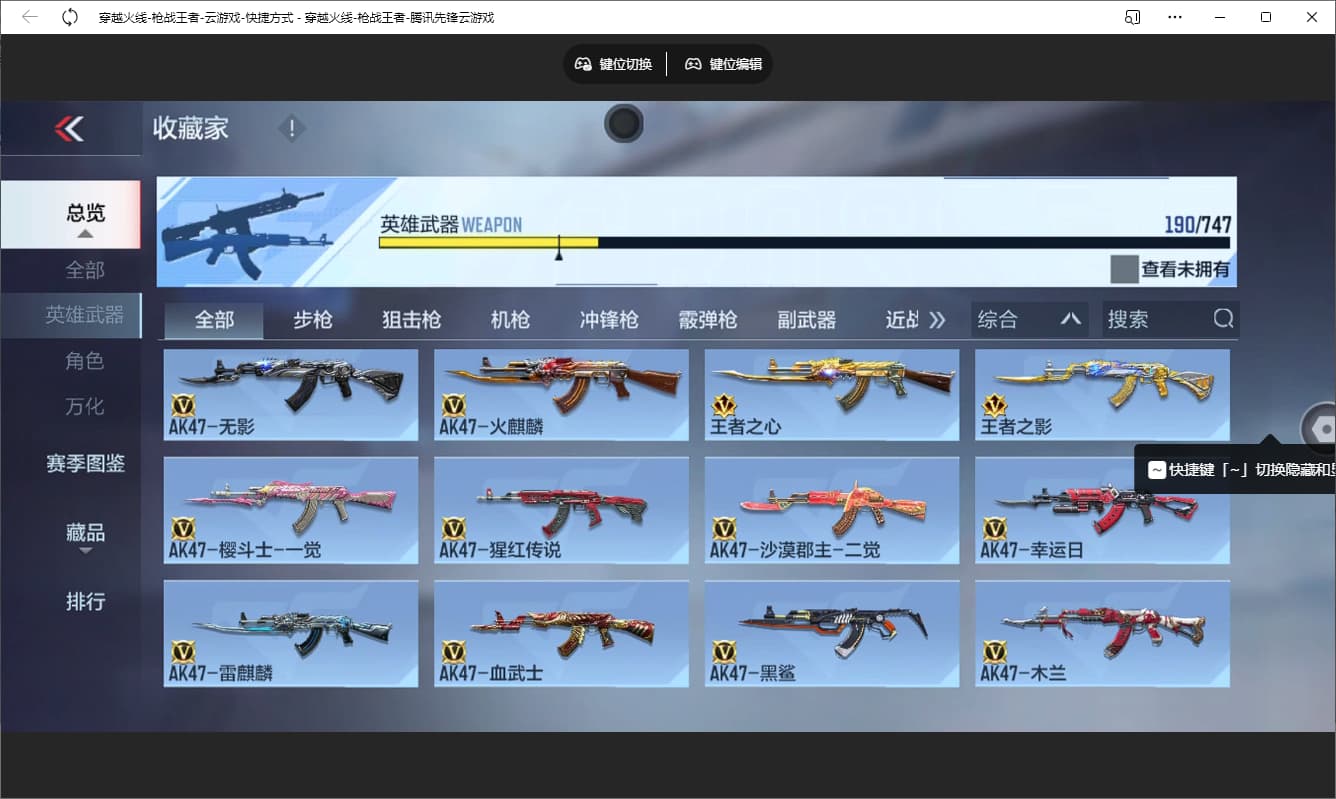Select the AK47-火麒麟 weapon card
The width and height of the screenshot is (1336, 799).
[561, 394]
